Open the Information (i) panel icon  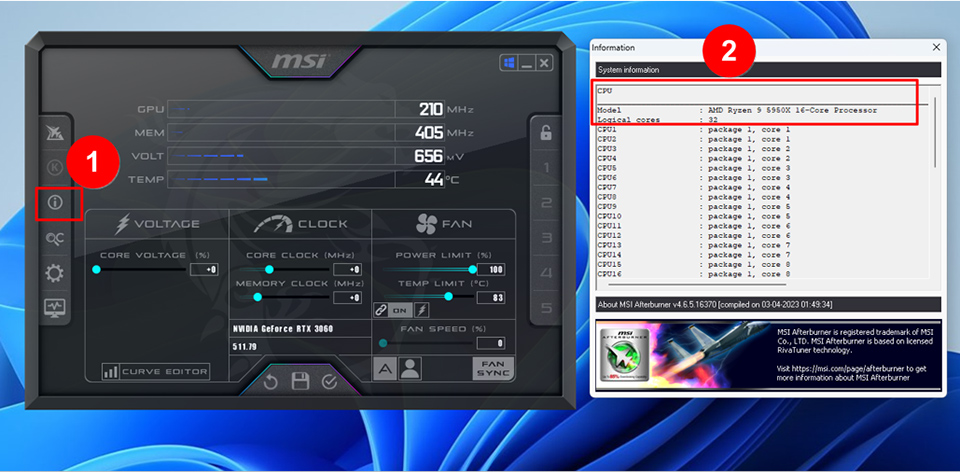[x=55, y=202]
